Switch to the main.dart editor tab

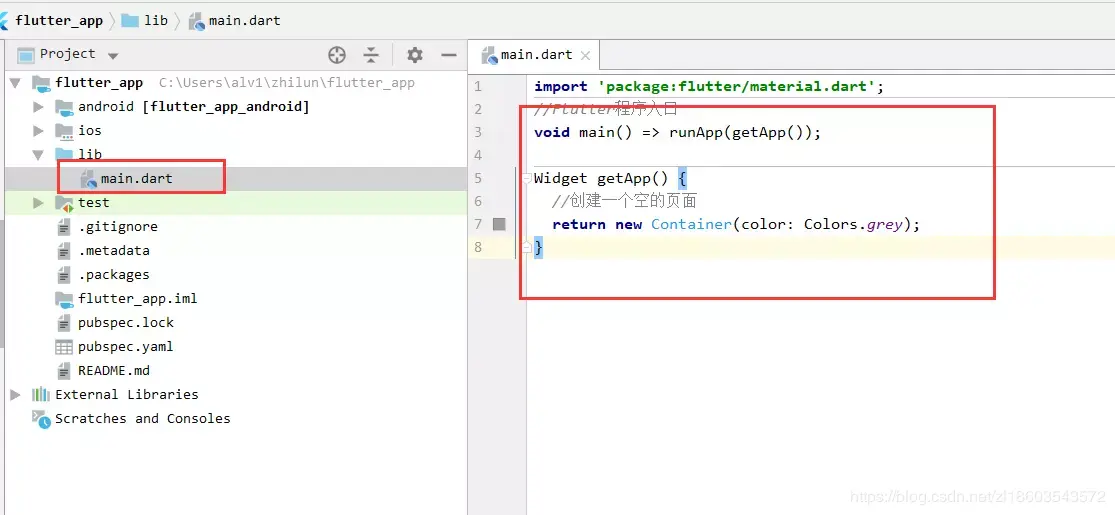536,55
